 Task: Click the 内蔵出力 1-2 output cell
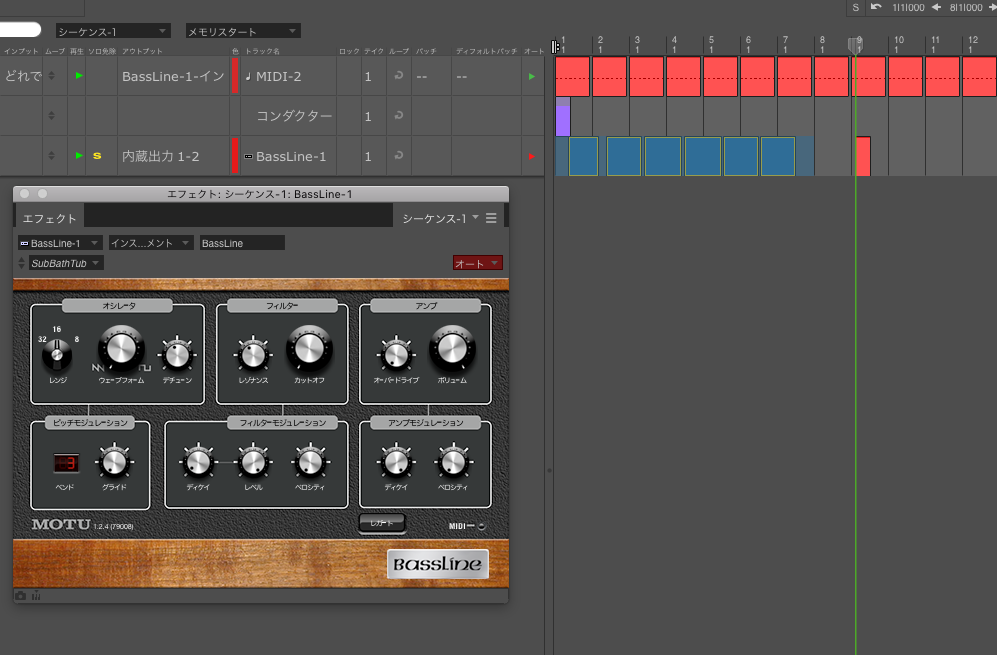pyautogui.click(x=173, y=156)
